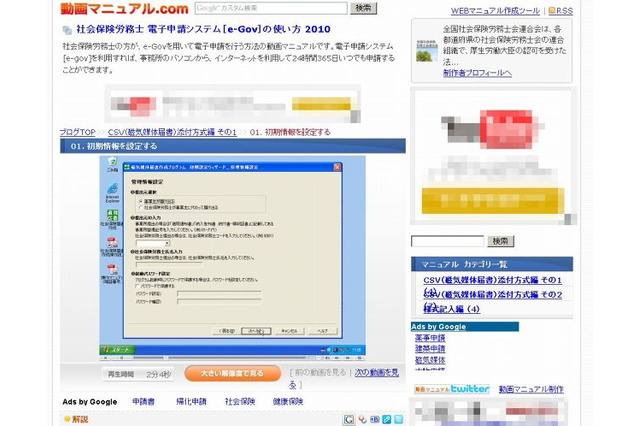Screen dimensions: 640x426
Task: Tick the password protection checkbox in the dialog
Action: point(137,286)
